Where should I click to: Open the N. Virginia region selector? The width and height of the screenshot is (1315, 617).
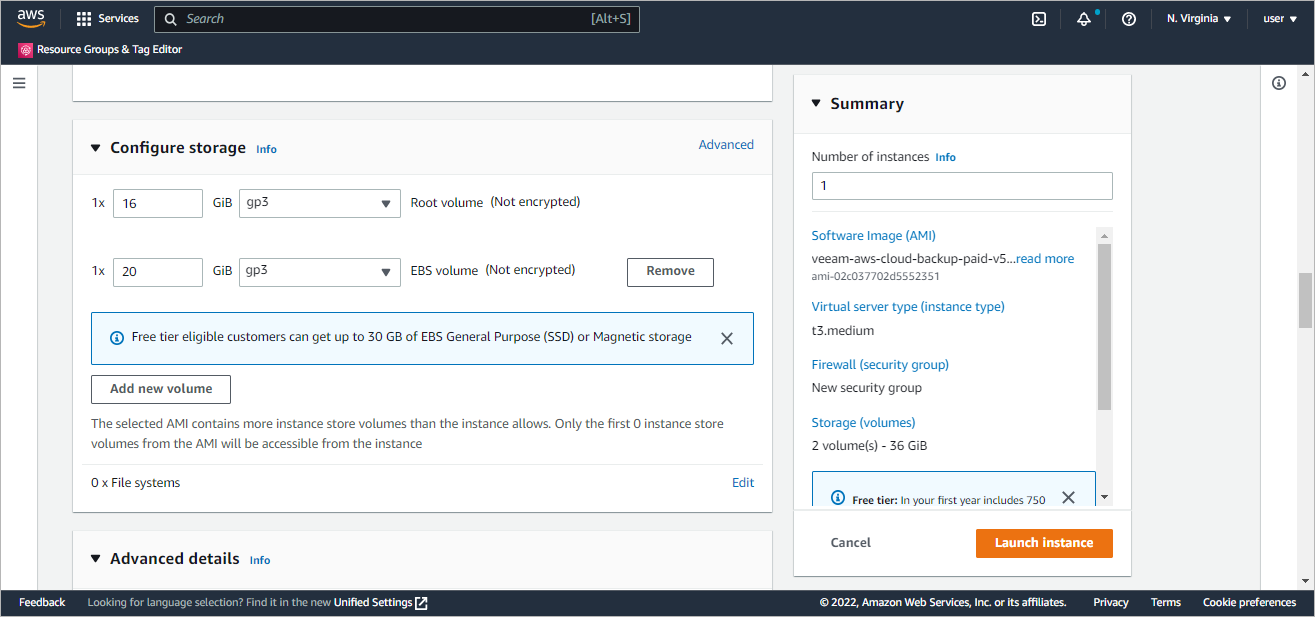pyautogui.click(x=1198, y=19)
